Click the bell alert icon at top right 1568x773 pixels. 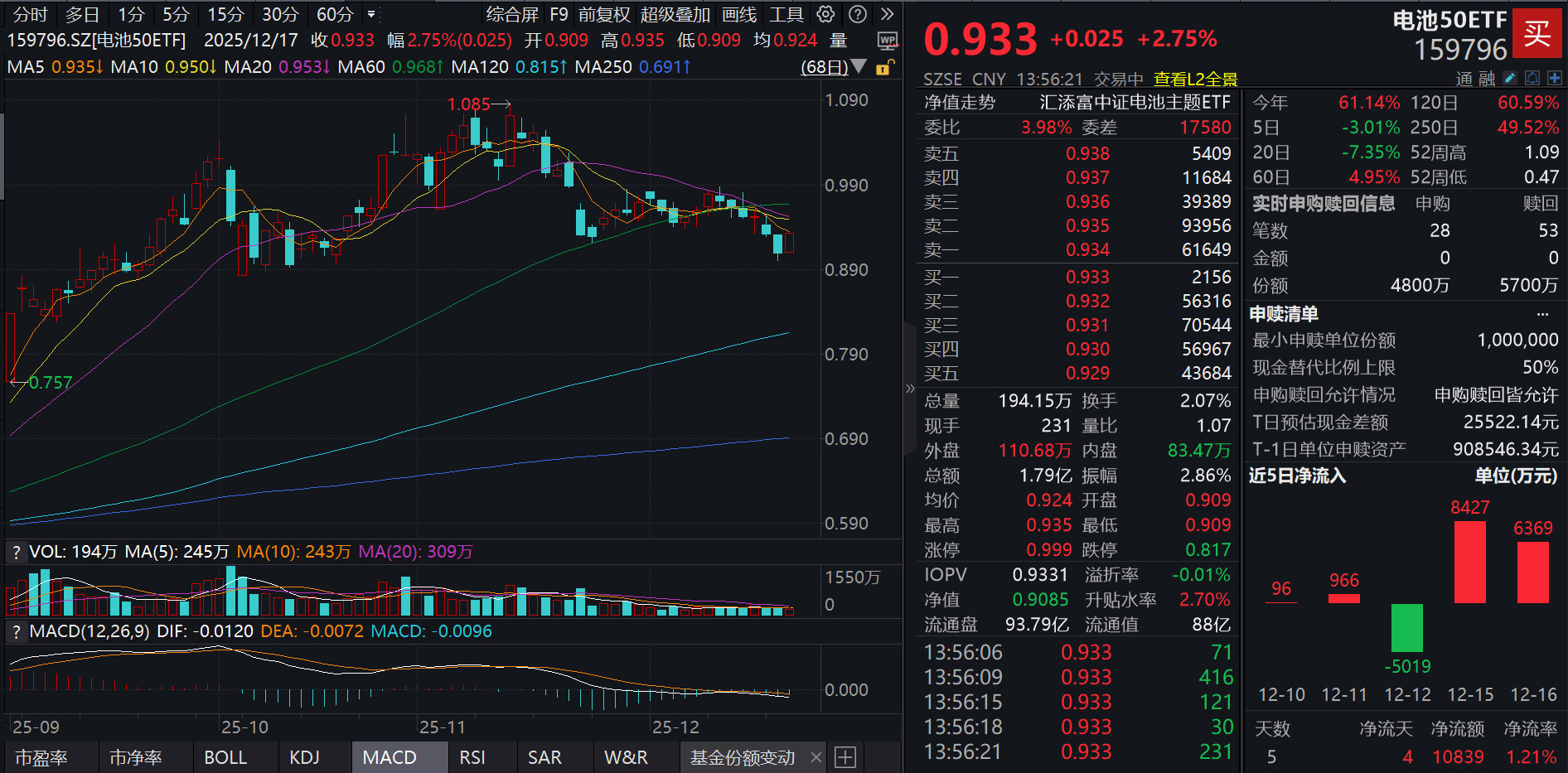[x=1532, y=77]
